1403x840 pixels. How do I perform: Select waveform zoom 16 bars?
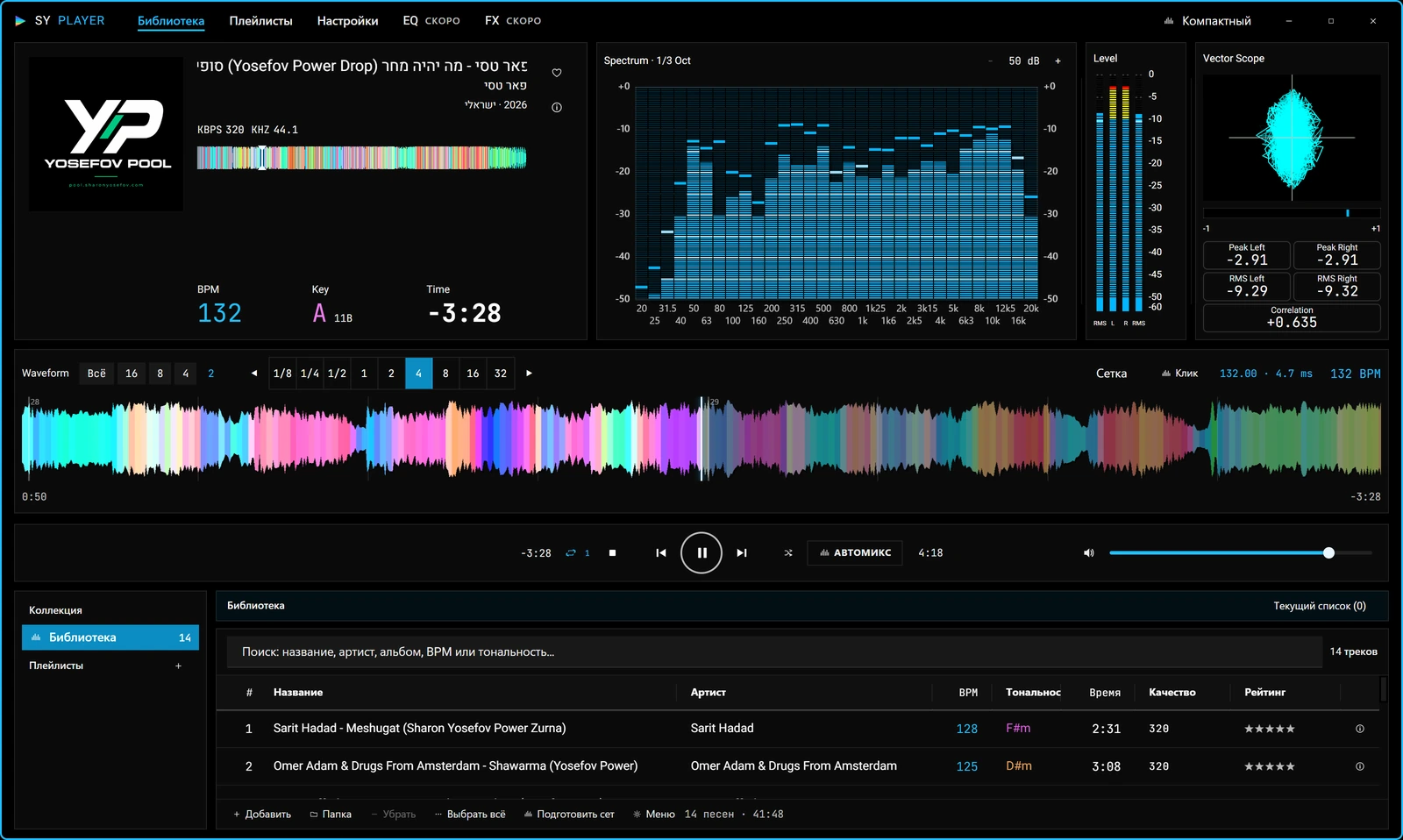(x=132, y=374)
